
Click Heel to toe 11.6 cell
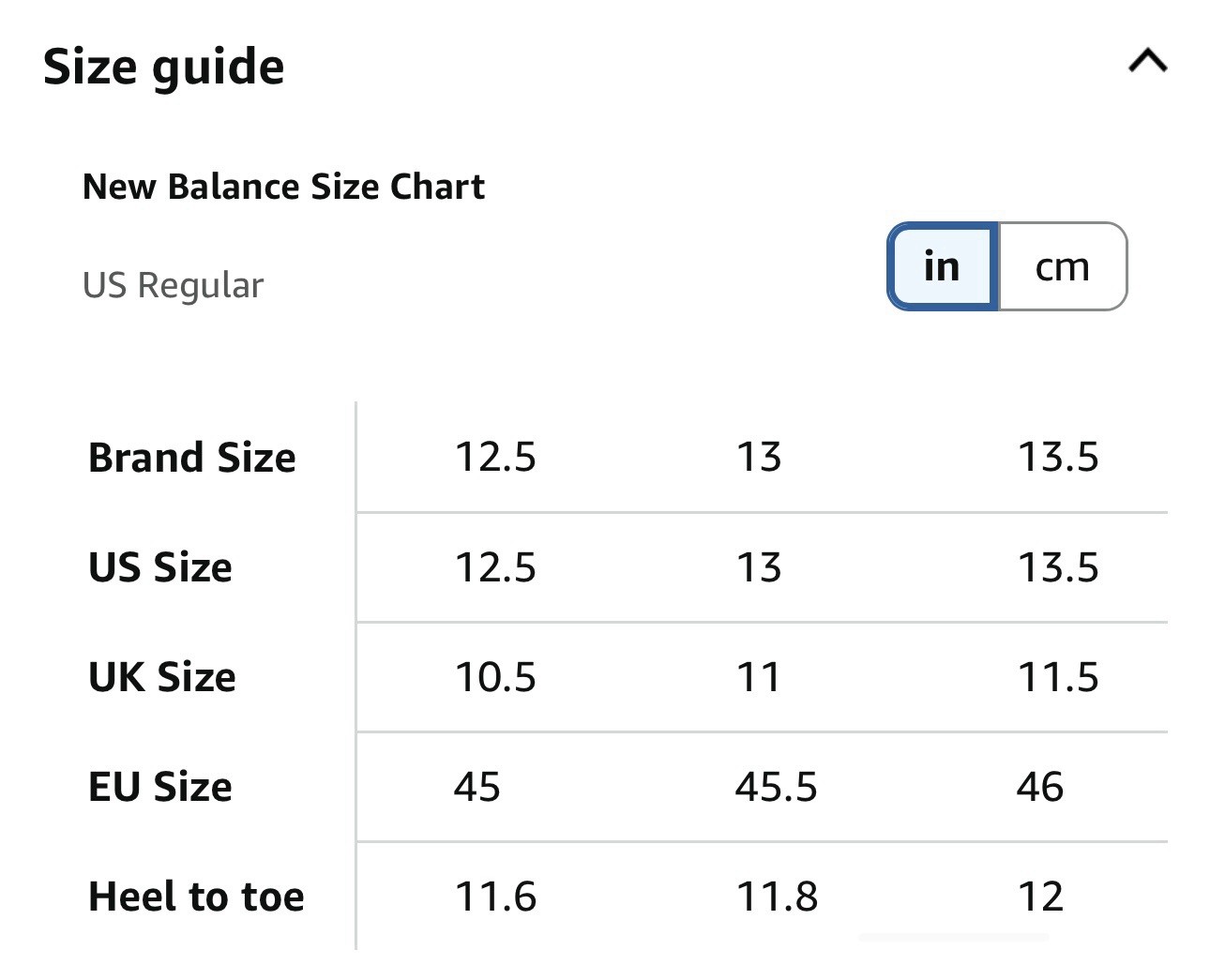tap(495, 897)
